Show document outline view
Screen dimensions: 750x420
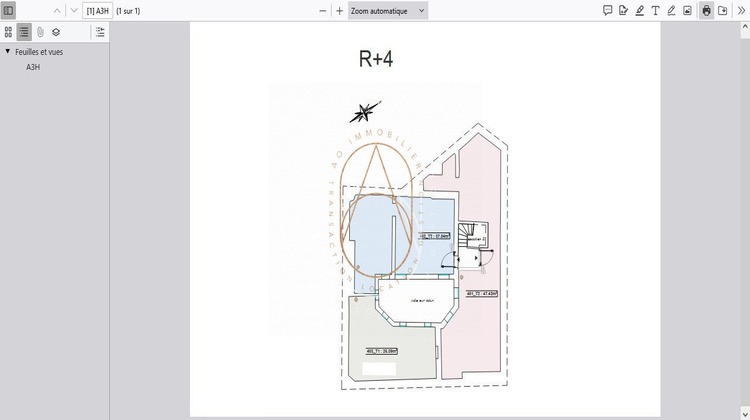[24, 32]
